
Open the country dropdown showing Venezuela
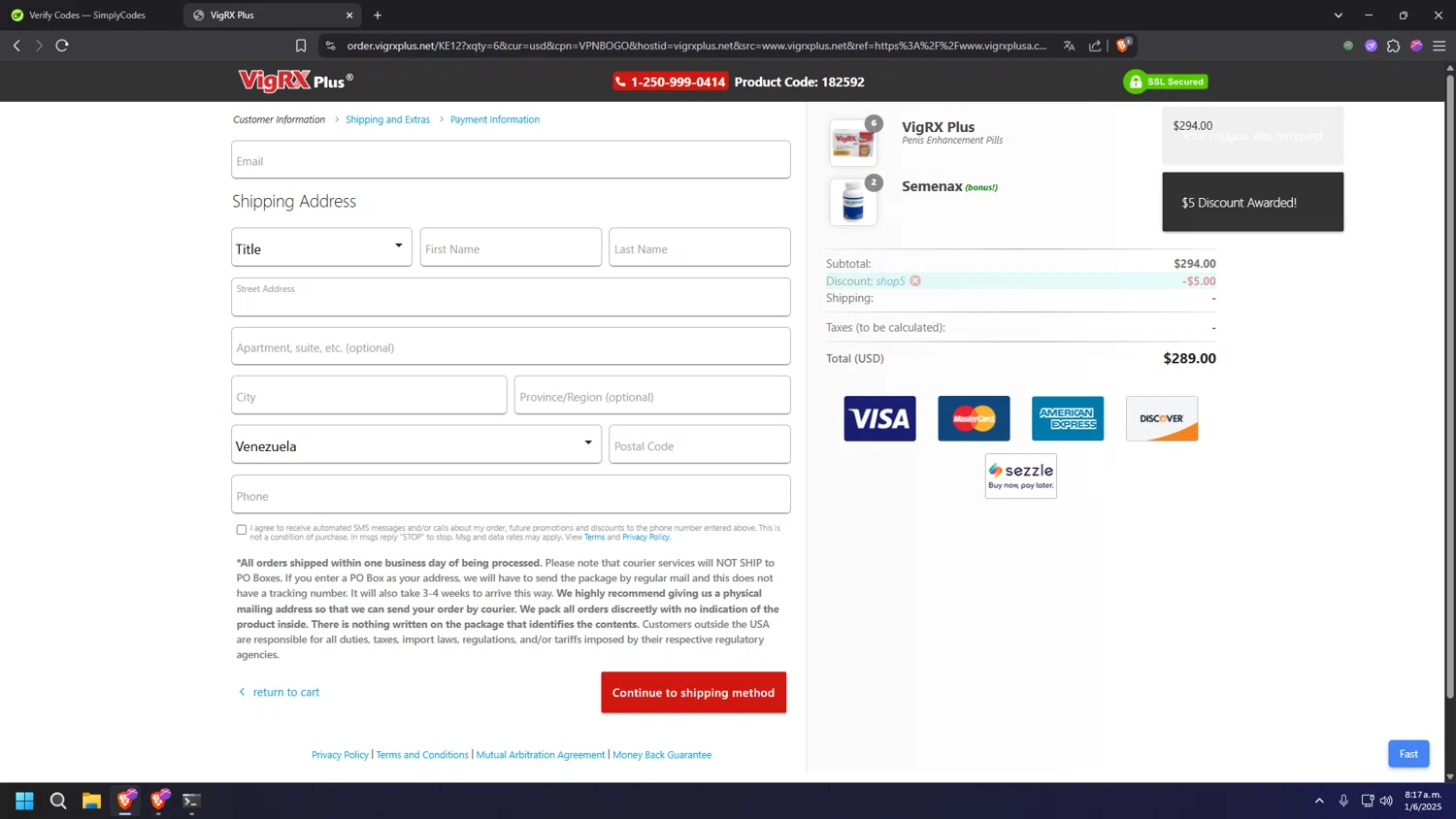pyautogui.click(x=416, y=444)
